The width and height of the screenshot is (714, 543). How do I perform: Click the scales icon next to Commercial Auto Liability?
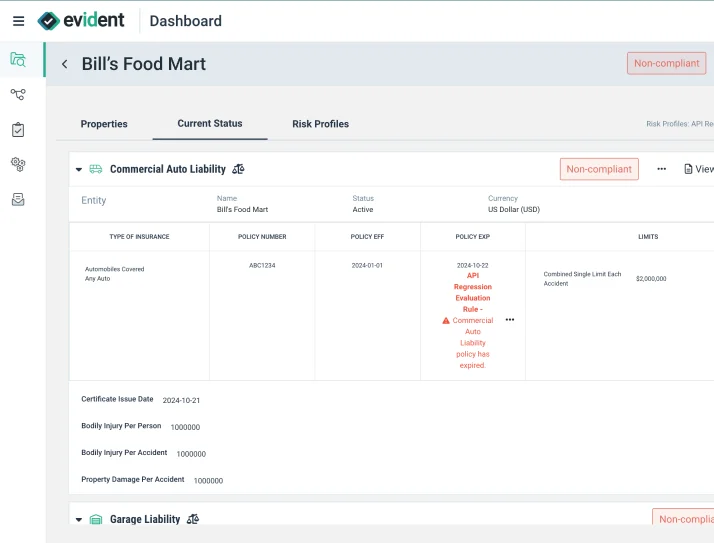(x=238, y=169)
